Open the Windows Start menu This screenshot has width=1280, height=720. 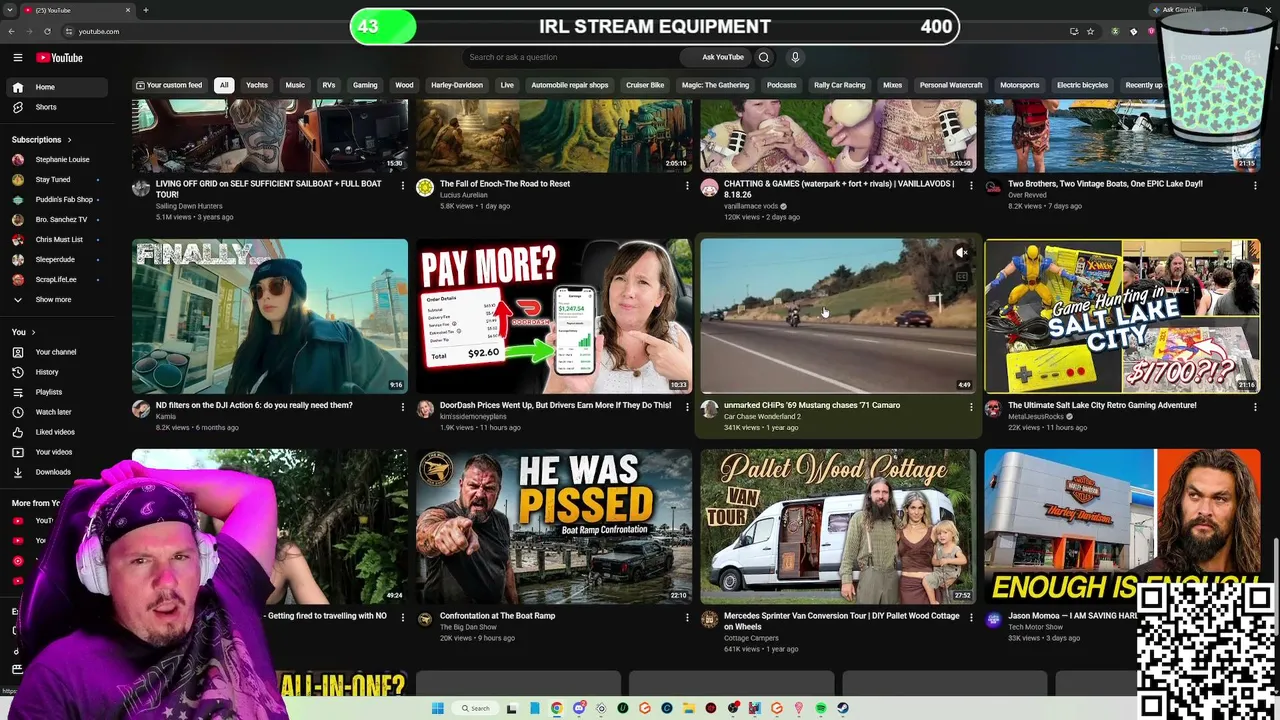tap(437, 708)
